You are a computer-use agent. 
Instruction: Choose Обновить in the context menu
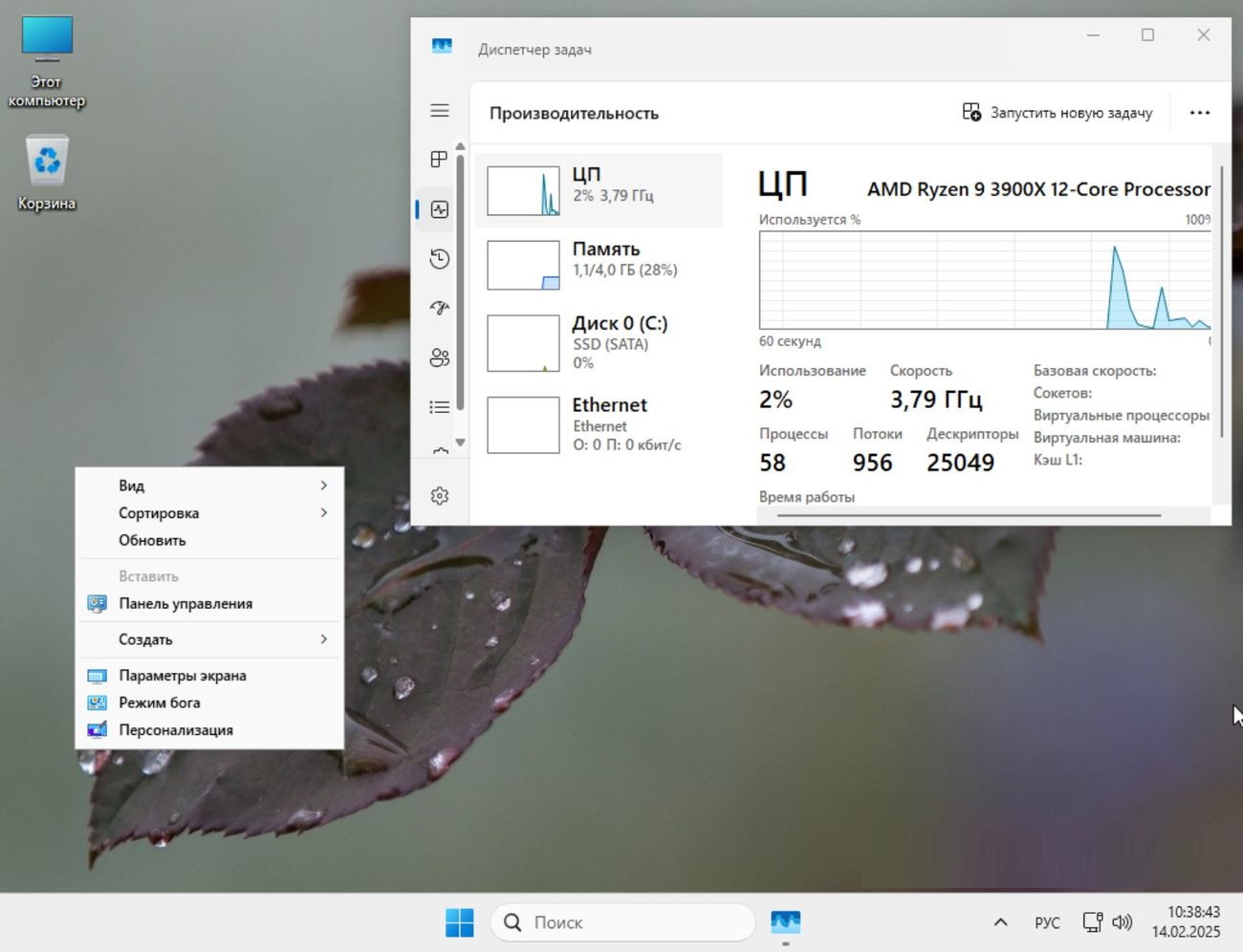tap(153, 540)
